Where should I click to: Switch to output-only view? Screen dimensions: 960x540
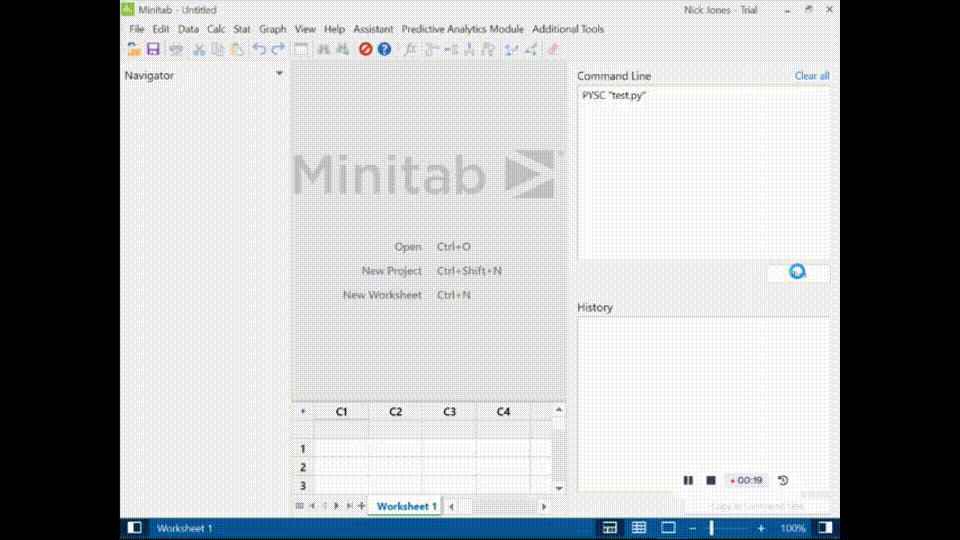point(668,528)
